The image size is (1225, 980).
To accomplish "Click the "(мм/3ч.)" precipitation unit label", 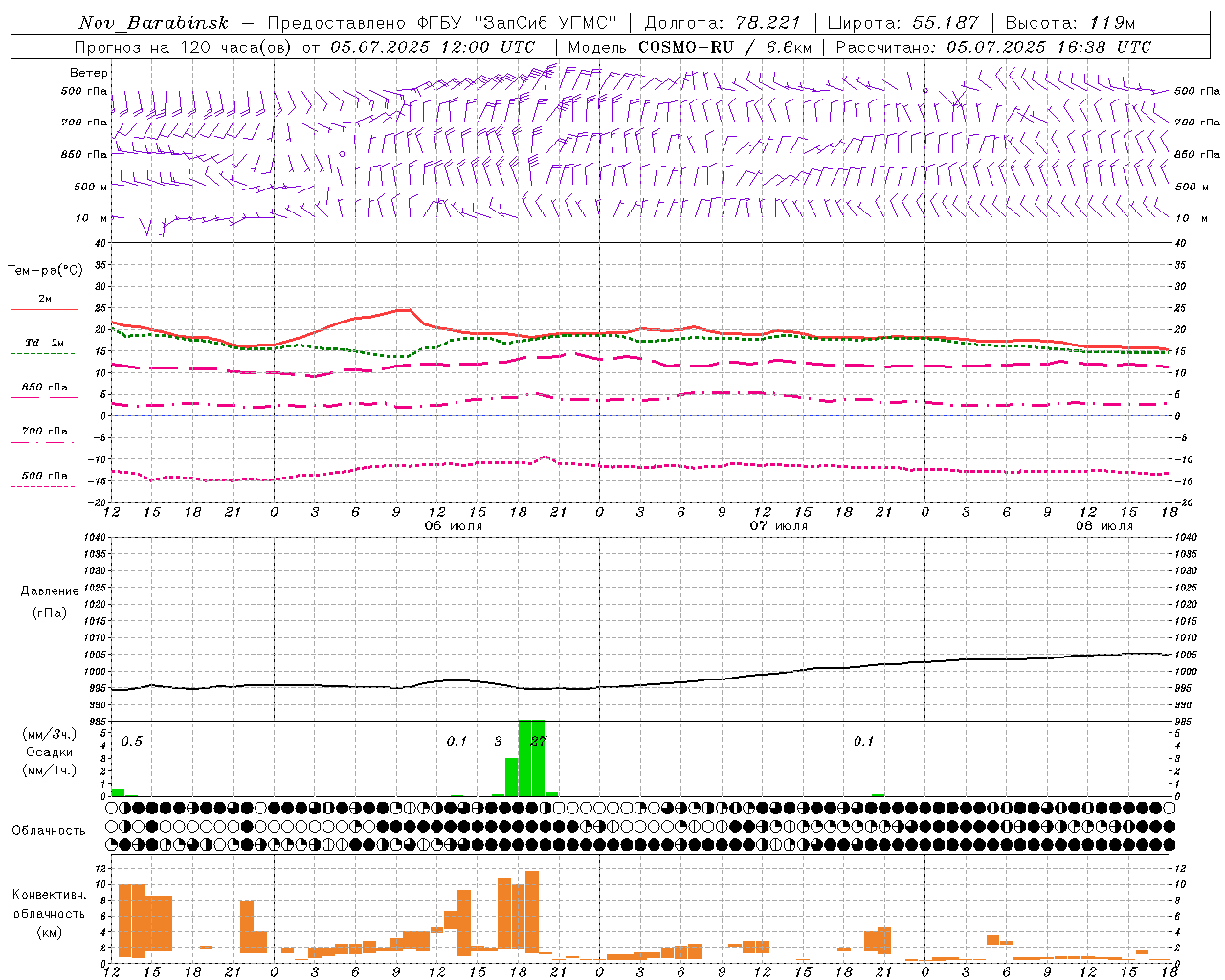I will (x=49, y=734).
